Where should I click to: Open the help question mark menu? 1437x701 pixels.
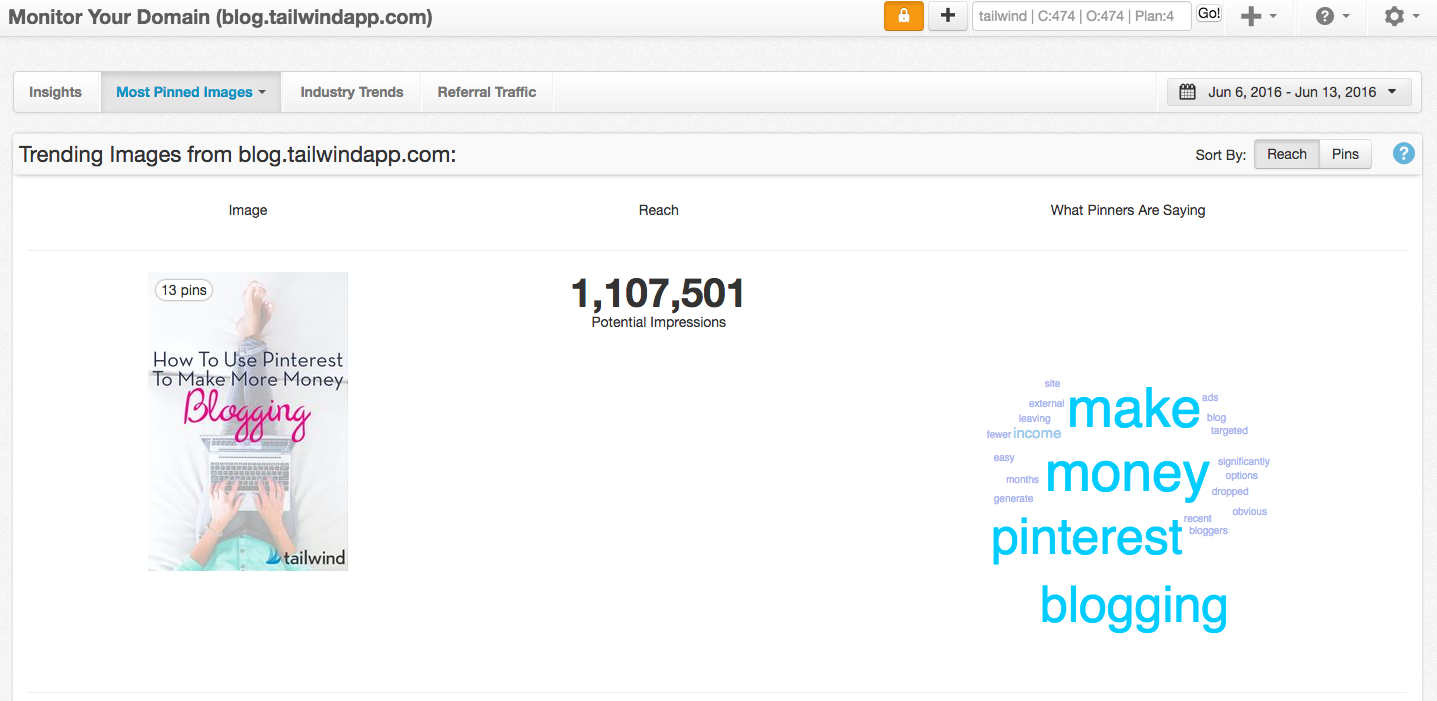(1333, 17)
